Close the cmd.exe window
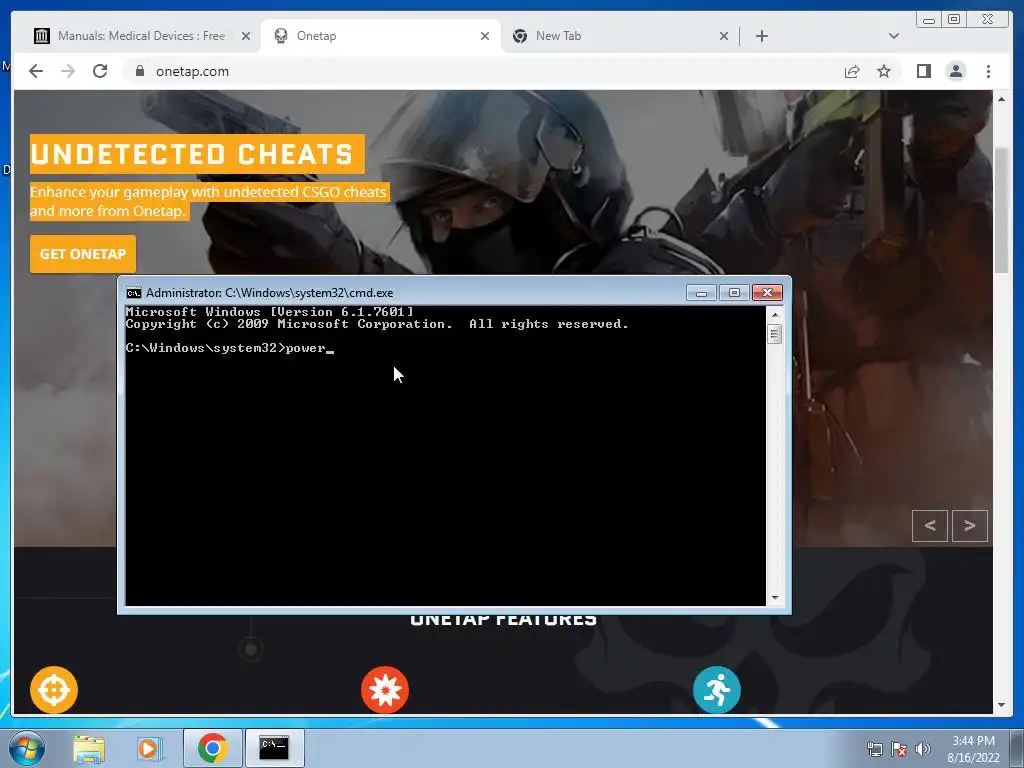 pos(767,293)
